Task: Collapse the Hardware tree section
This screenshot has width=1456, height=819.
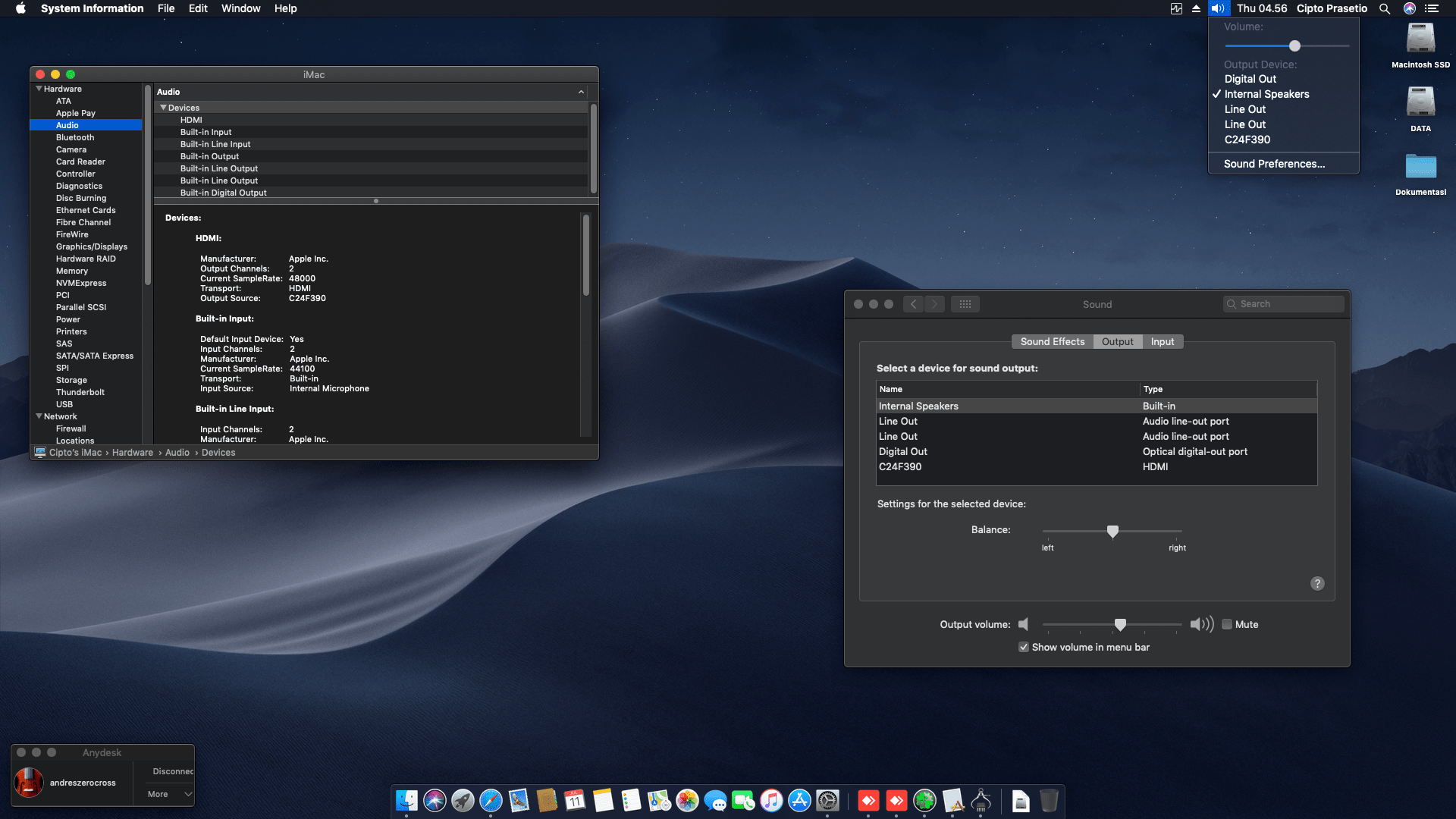Action: coord(39,89)
